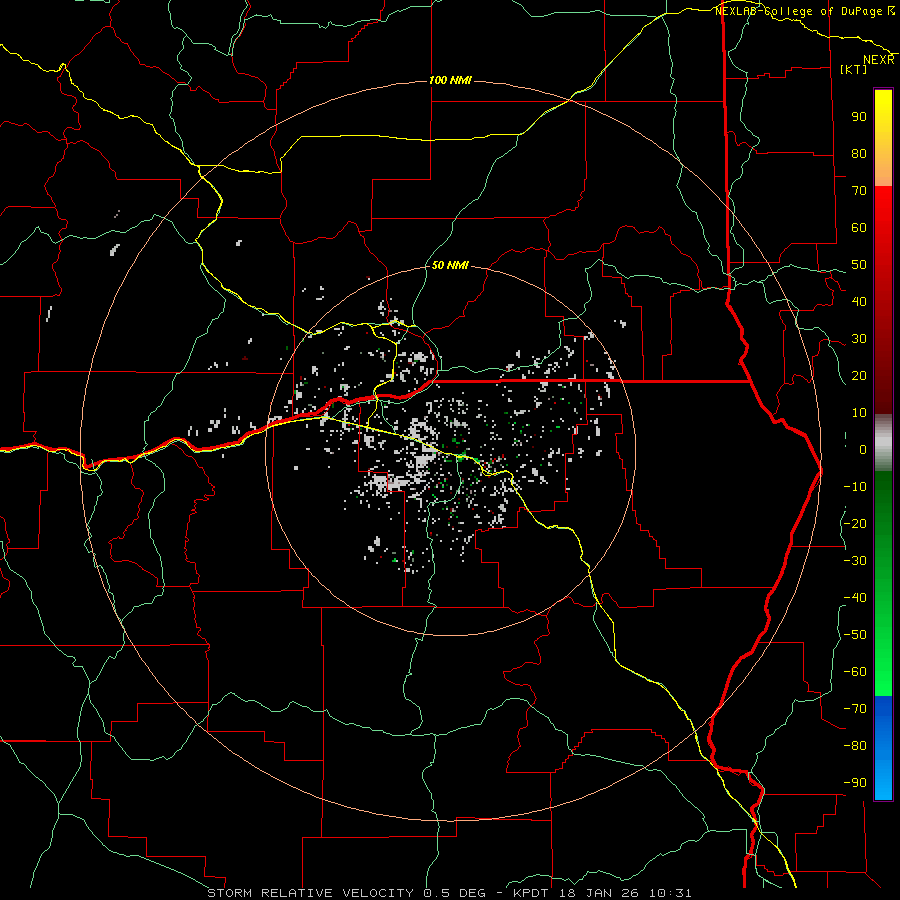The width and height of the screenshot is (900, 900).
Task: Click the 90 value on the velocity scale
Action: point(859,117)
